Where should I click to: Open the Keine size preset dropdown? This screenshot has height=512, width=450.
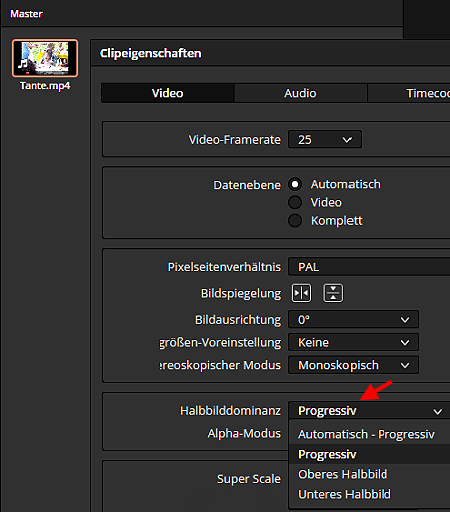tap(353, 342)
